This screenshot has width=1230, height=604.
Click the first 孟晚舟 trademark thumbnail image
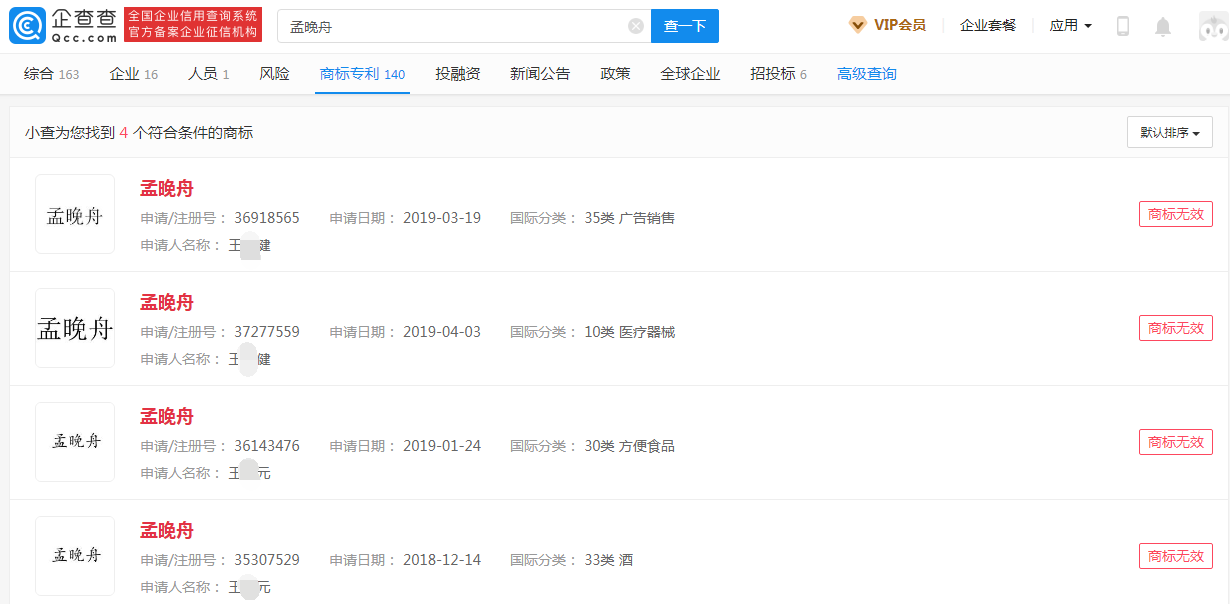74,214
